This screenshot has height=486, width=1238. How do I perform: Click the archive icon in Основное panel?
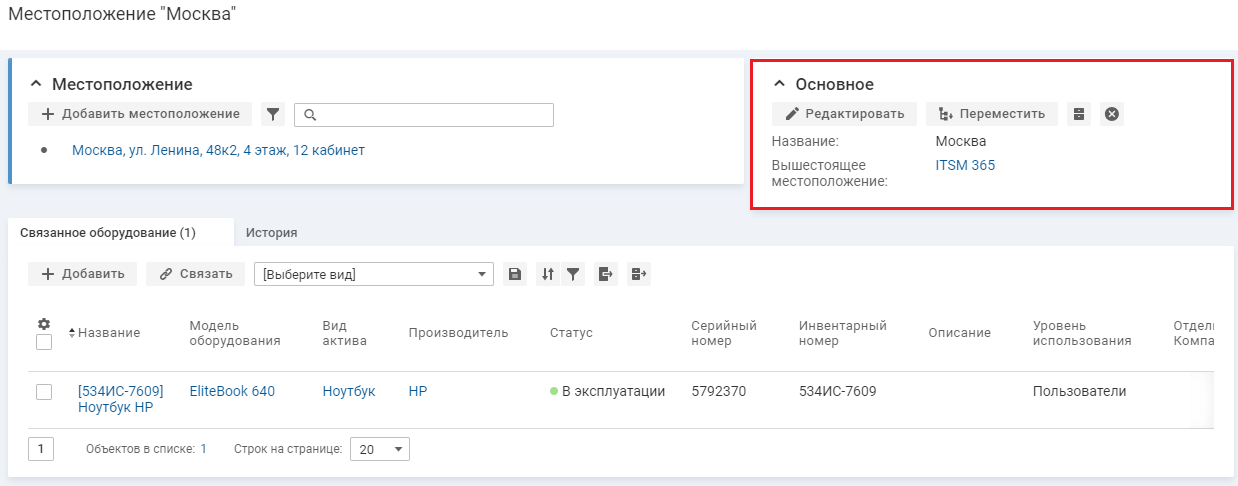coord(1078,114)
